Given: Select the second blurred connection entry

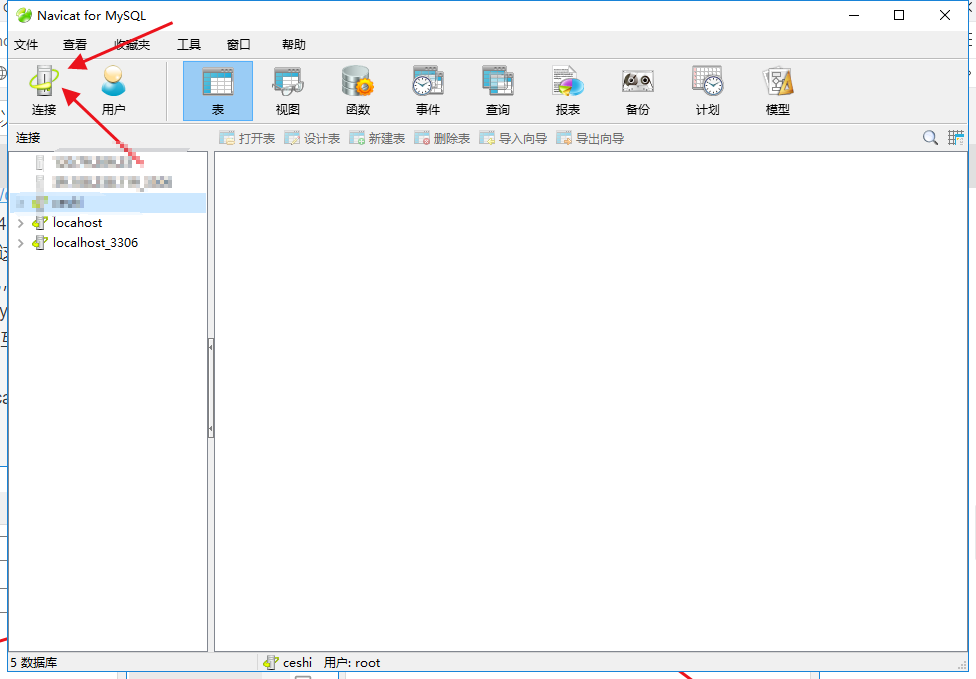Looking at the screenshot, I should [x=112, y=182].
